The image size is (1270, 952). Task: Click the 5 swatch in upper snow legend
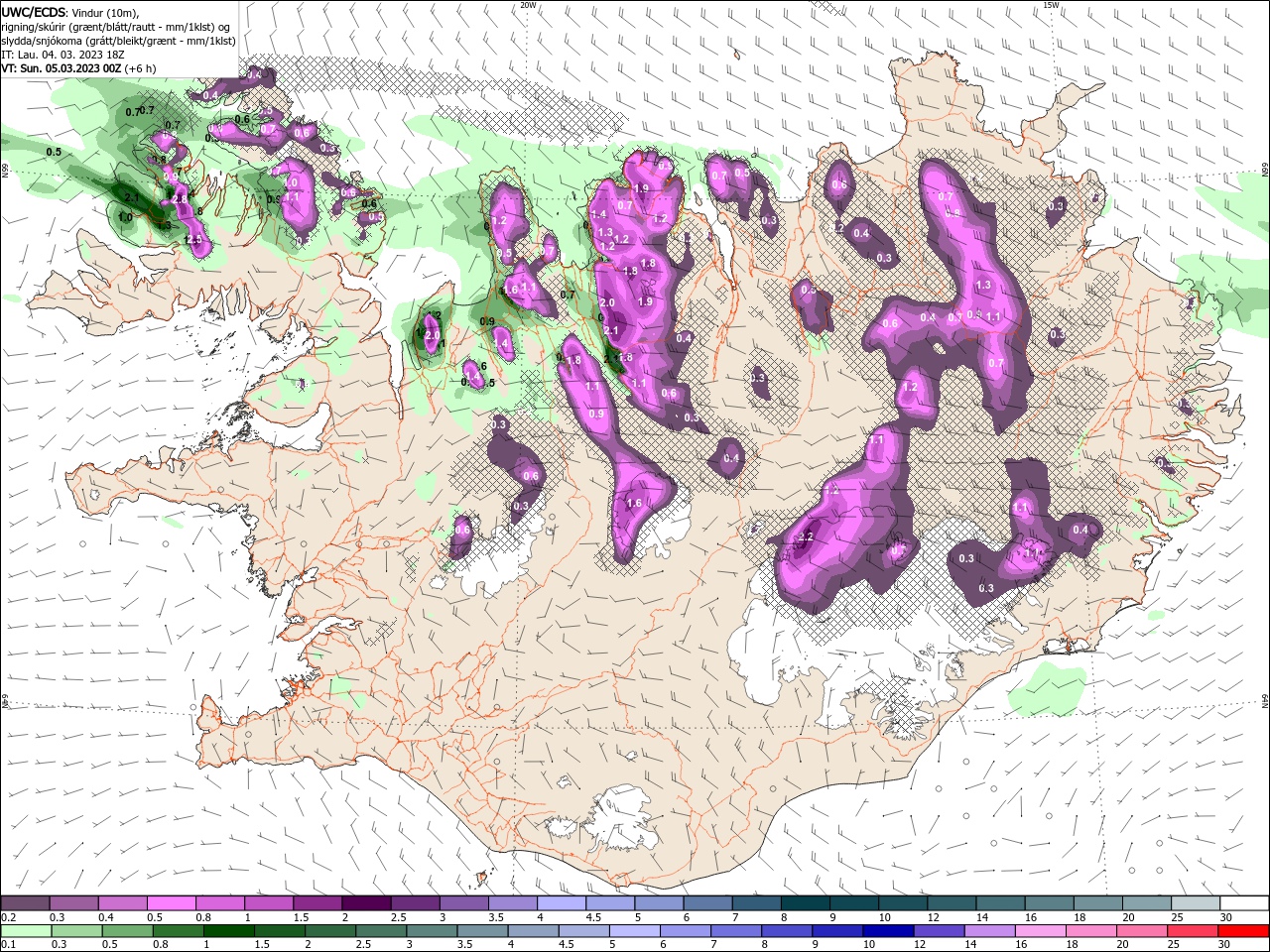click(x=660, y=902)
